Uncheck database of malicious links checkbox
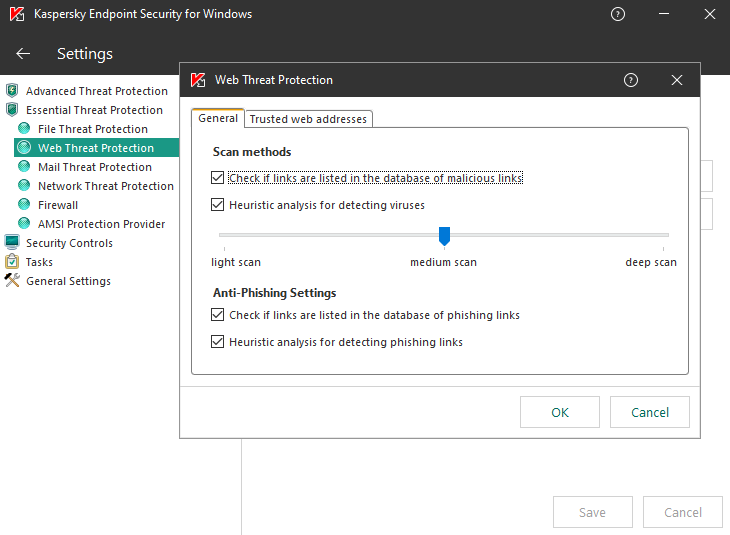 click(x=218, y=178)
